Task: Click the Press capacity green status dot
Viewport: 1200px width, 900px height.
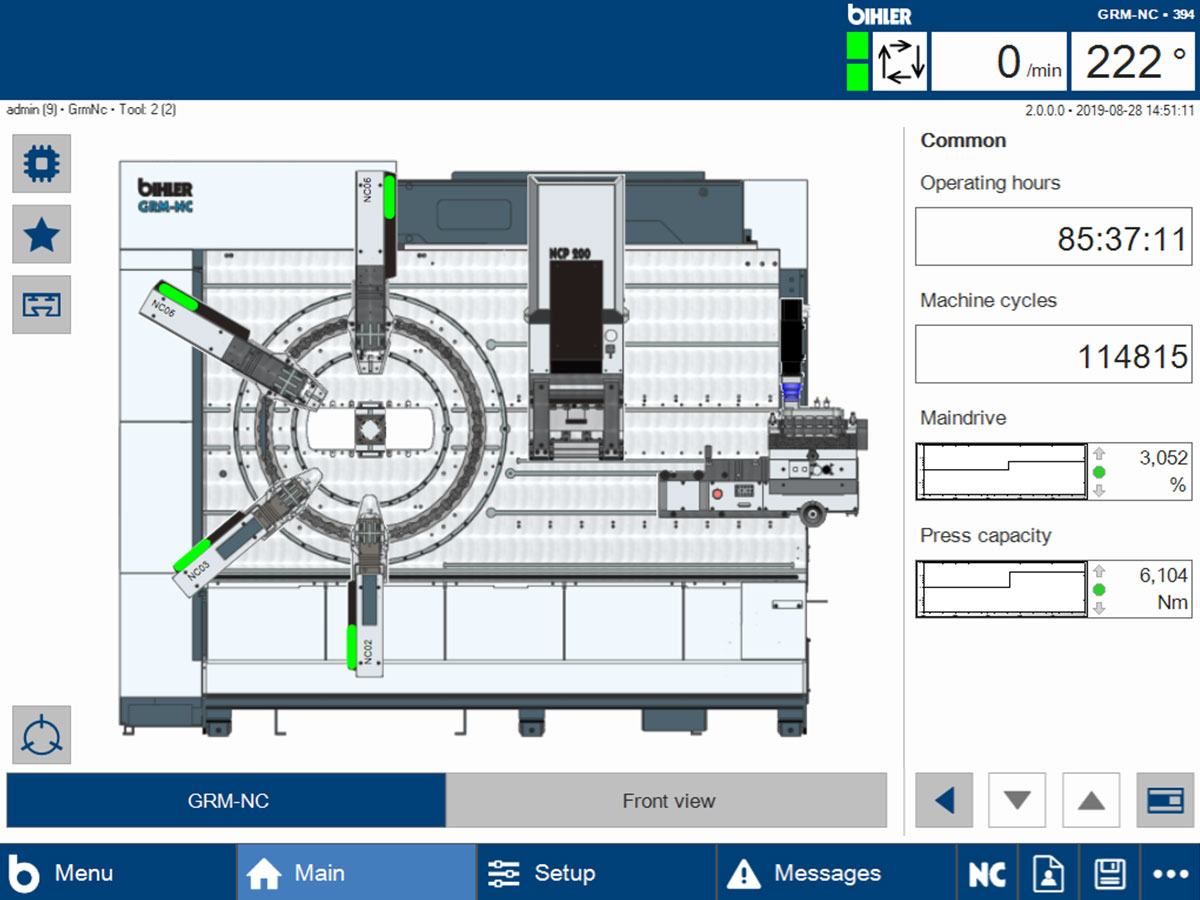Action: (x=1099, y=589)
